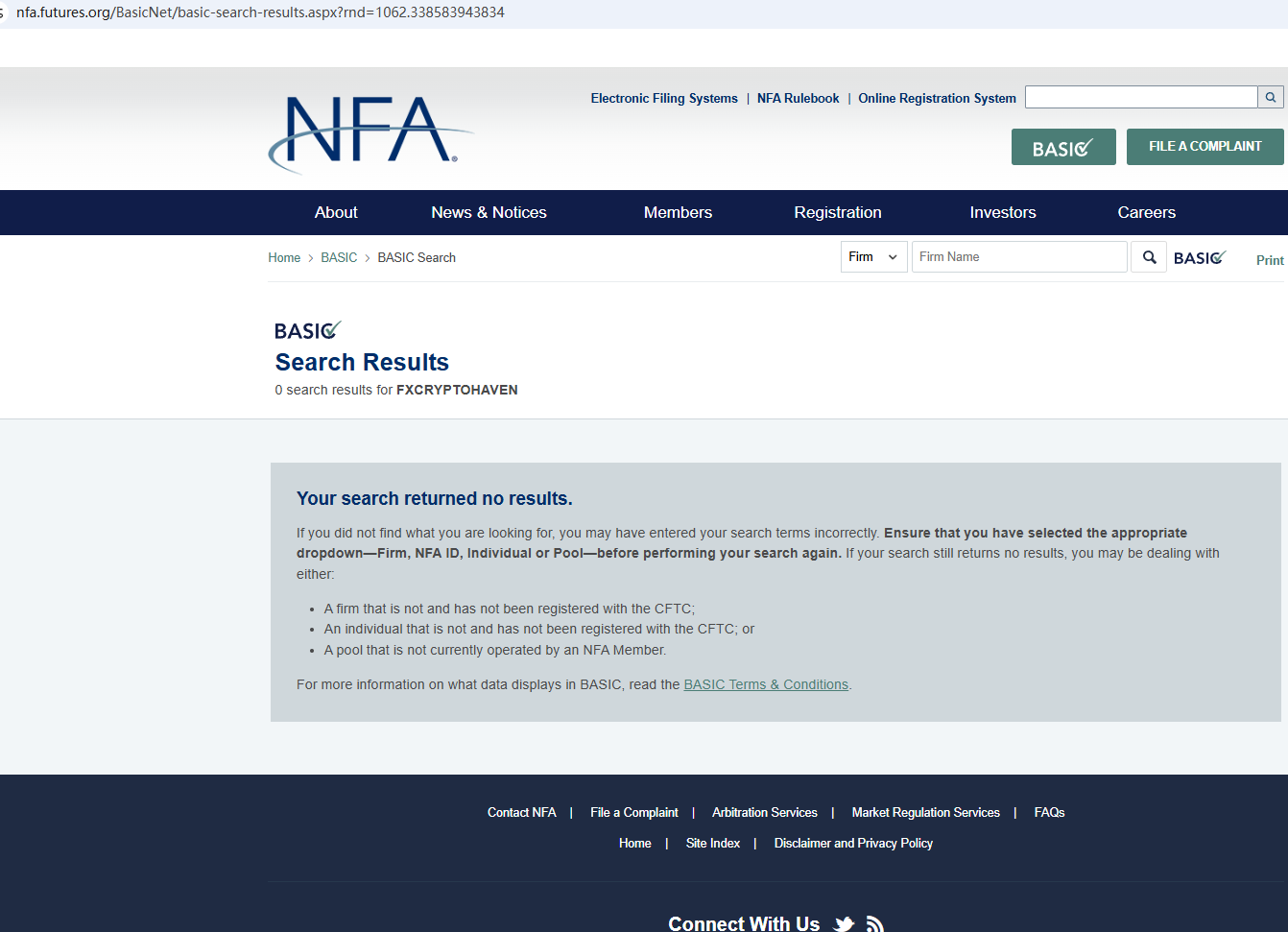The image size is (1288, 932).
Task: Open FAQs footer link
Action: [1049, 812]
